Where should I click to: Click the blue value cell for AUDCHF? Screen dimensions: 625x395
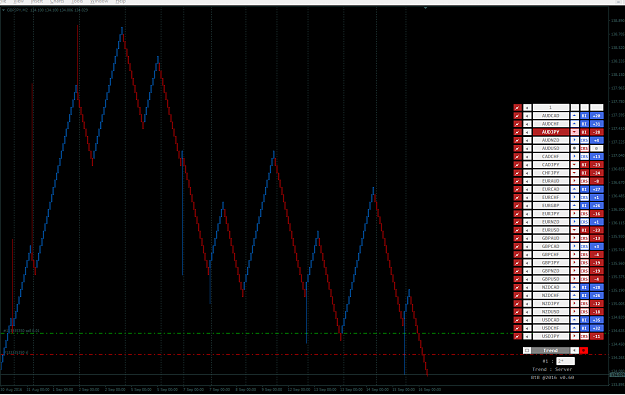click(x=597, y=124)
